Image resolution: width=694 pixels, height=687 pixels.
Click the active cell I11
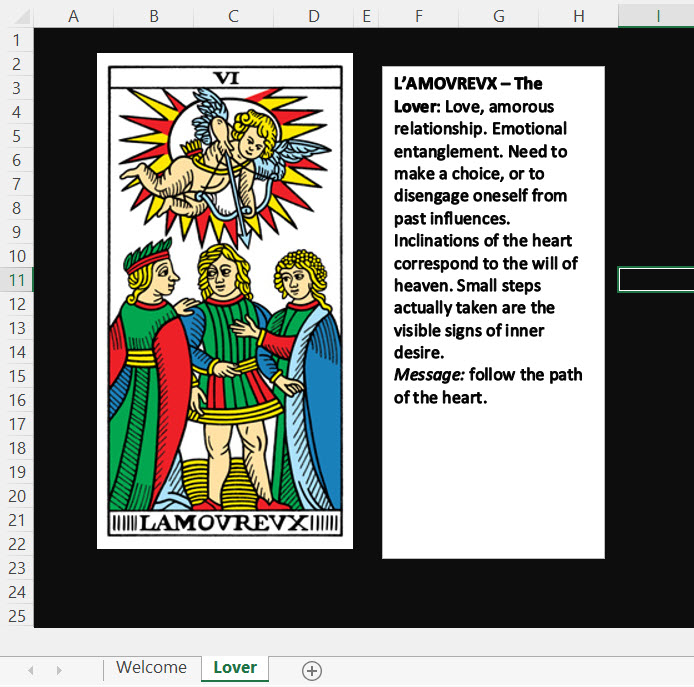656,280
